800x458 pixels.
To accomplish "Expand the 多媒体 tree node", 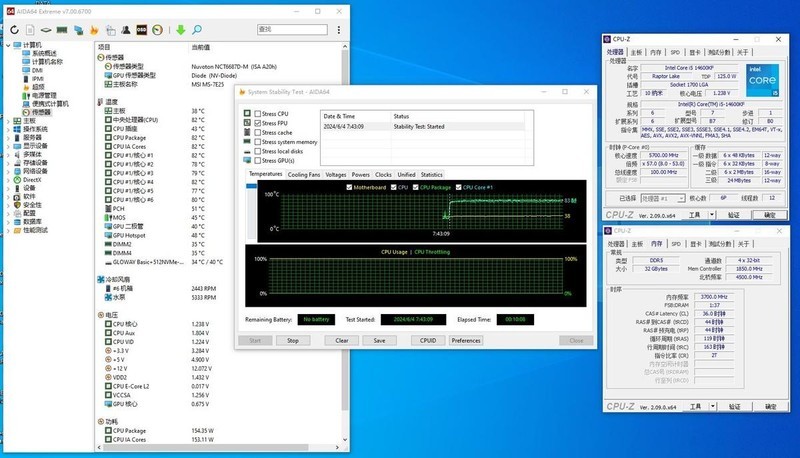I will pos(8,155).
